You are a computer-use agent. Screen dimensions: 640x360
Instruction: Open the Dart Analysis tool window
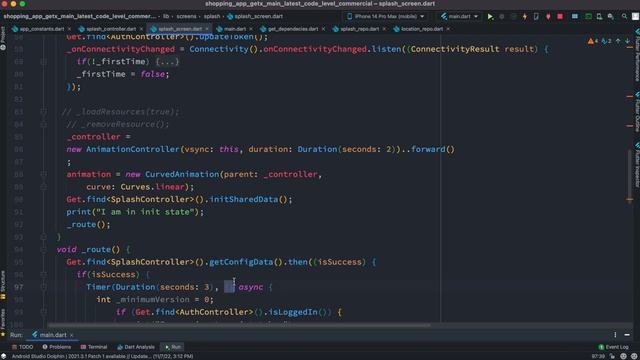[x=136, y=347]
